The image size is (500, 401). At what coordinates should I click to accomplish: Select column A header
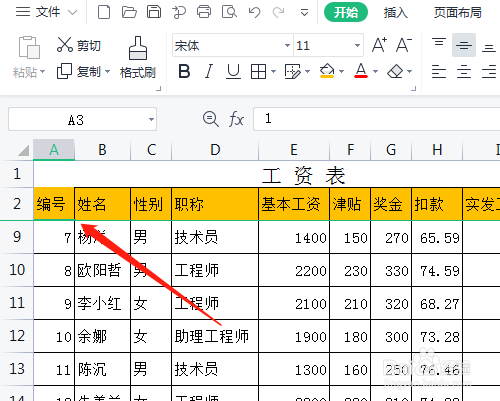54,150
